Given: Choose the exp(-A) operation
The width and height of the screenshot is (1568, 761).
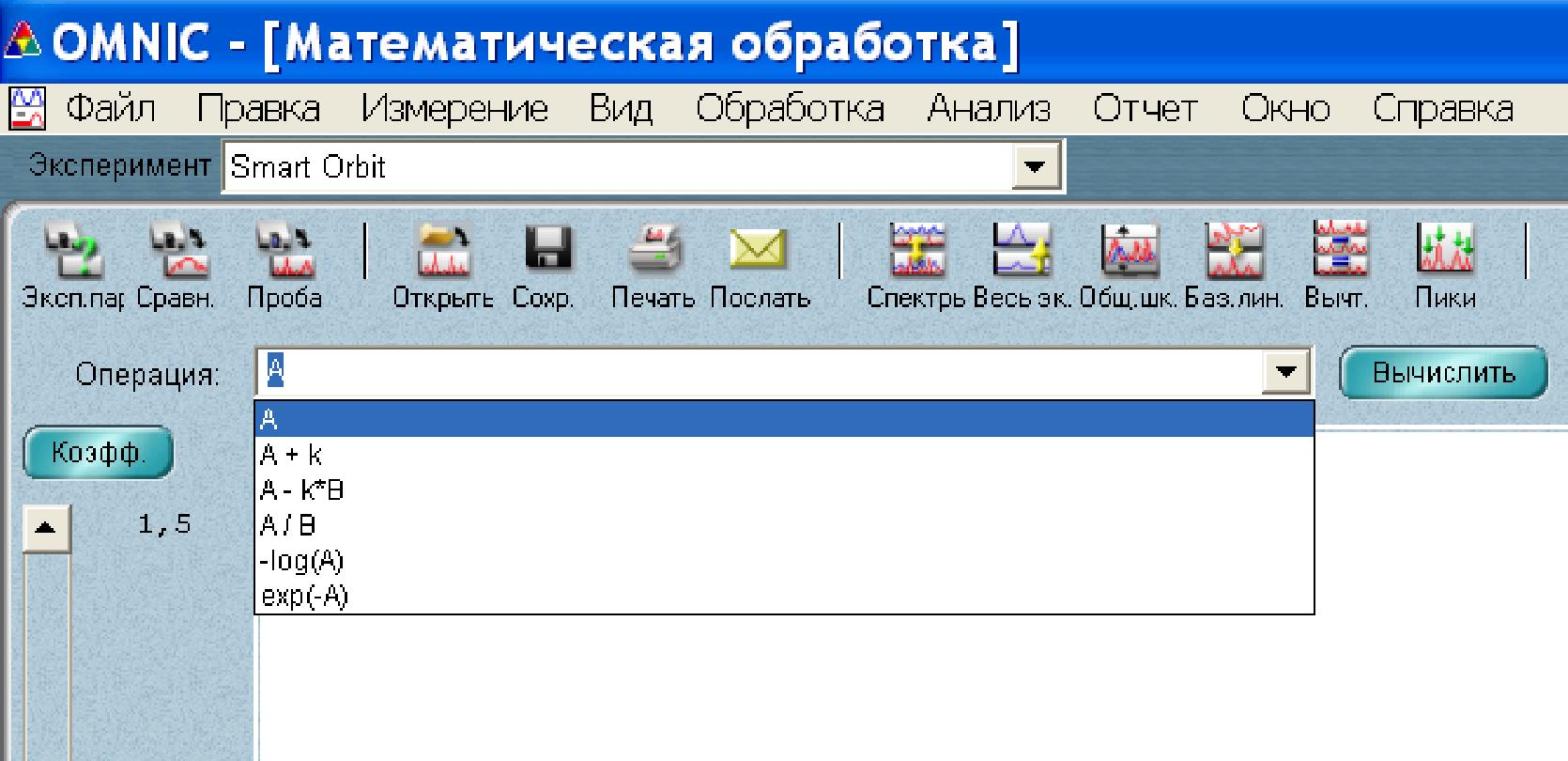Looking at the screenshot, I should point(784,596).
